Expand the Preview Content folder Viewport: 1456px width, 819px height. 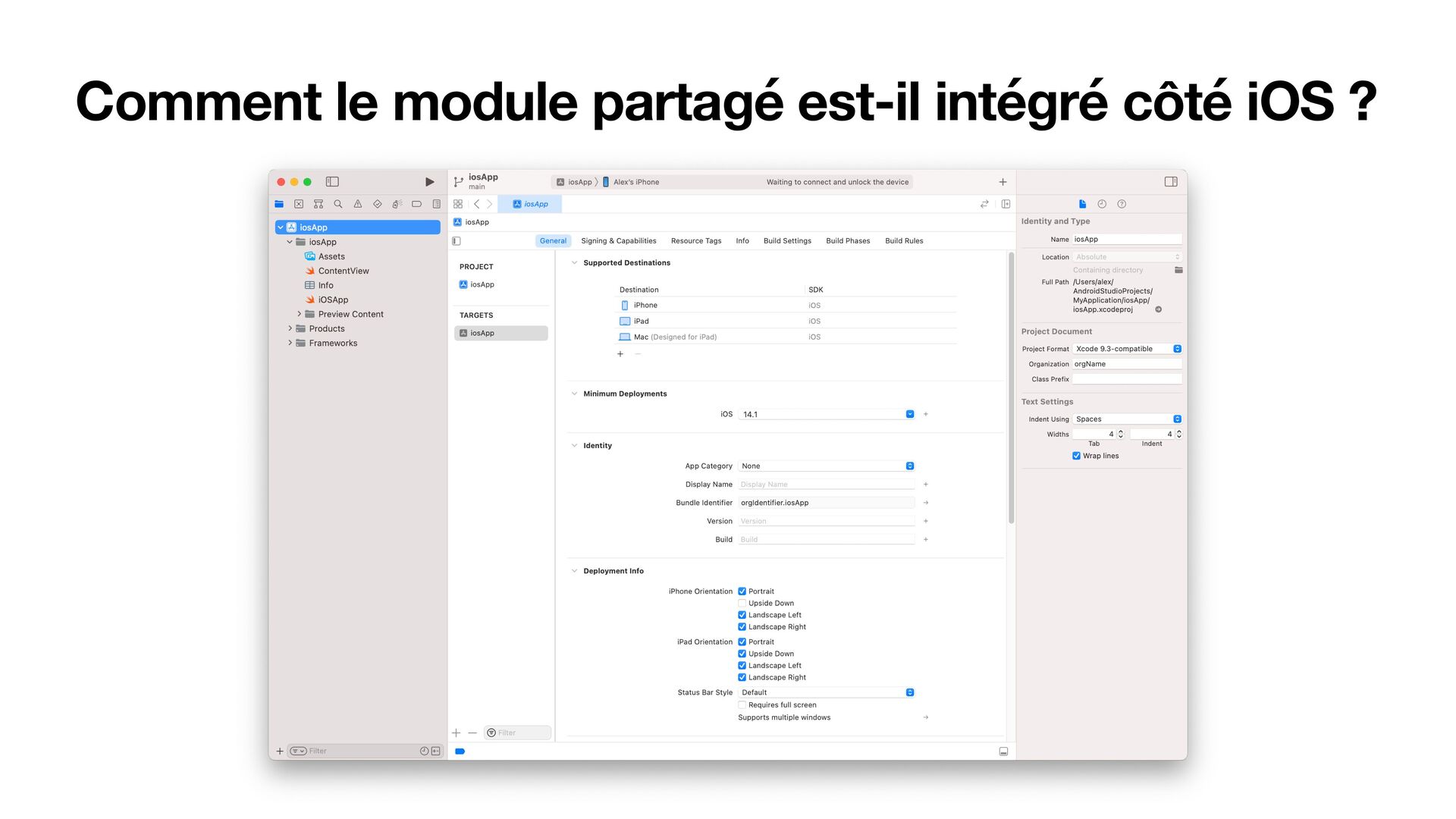click(299, 314)
